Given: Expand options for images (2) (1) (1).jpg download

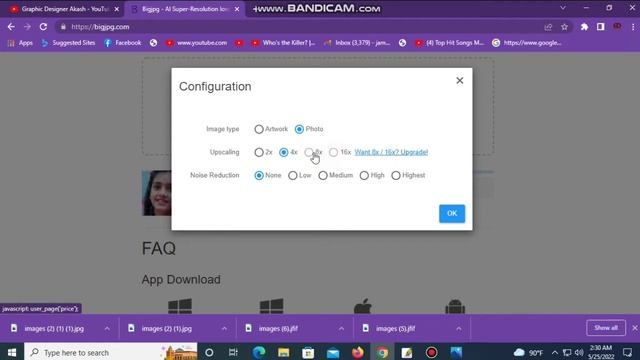Looking at the screenshot, I should tap(107, 329).
